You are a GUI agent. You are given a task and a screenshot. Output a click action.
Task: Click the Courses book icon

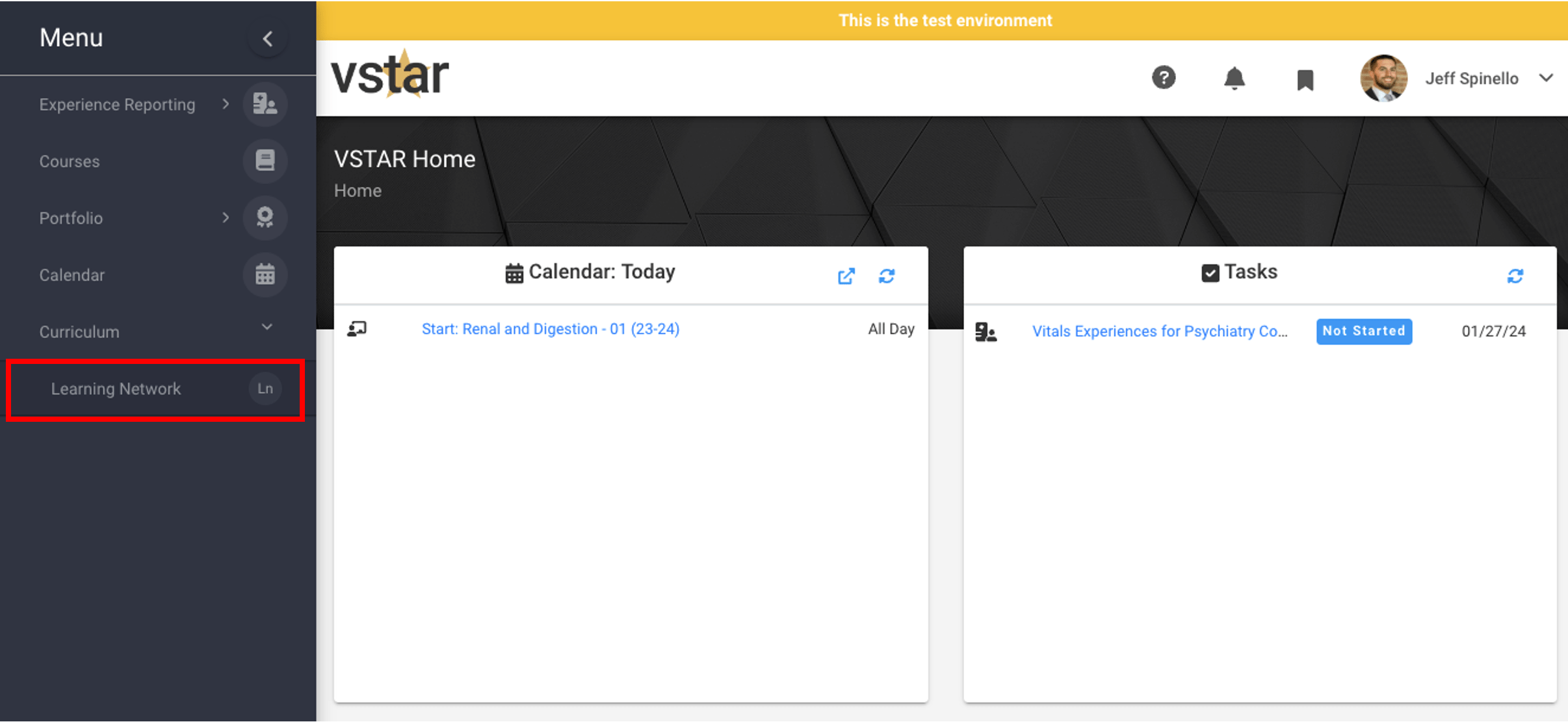[x=265, y=161]
